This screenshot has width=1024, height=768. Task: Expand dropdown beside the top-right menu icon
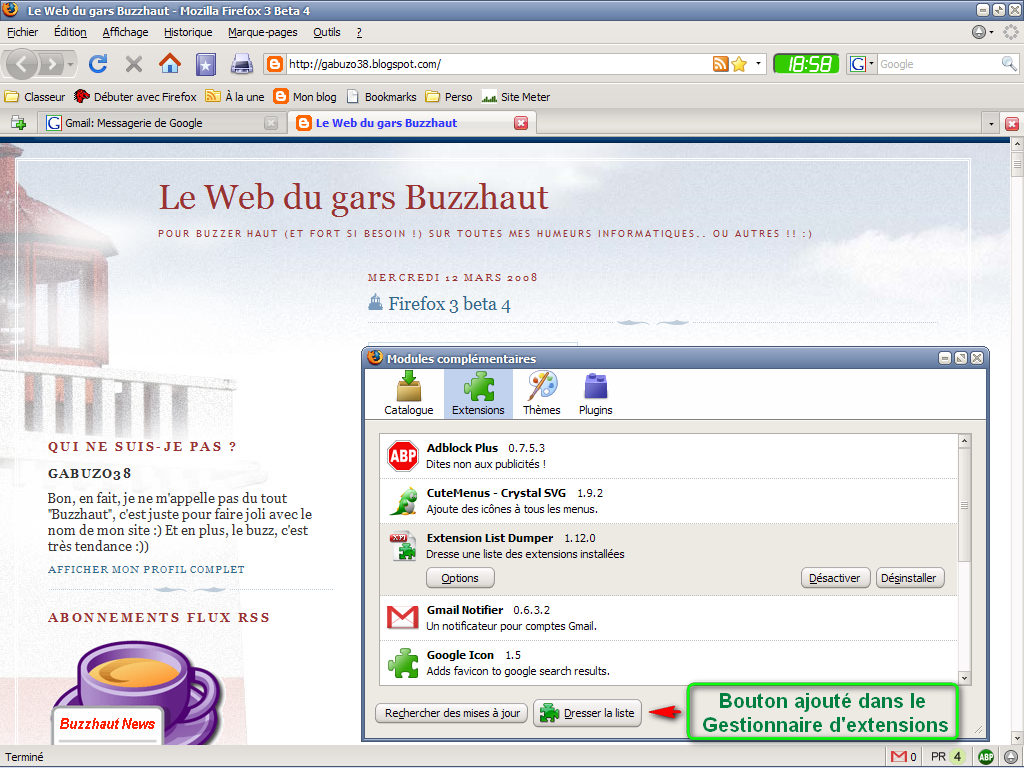991,32
